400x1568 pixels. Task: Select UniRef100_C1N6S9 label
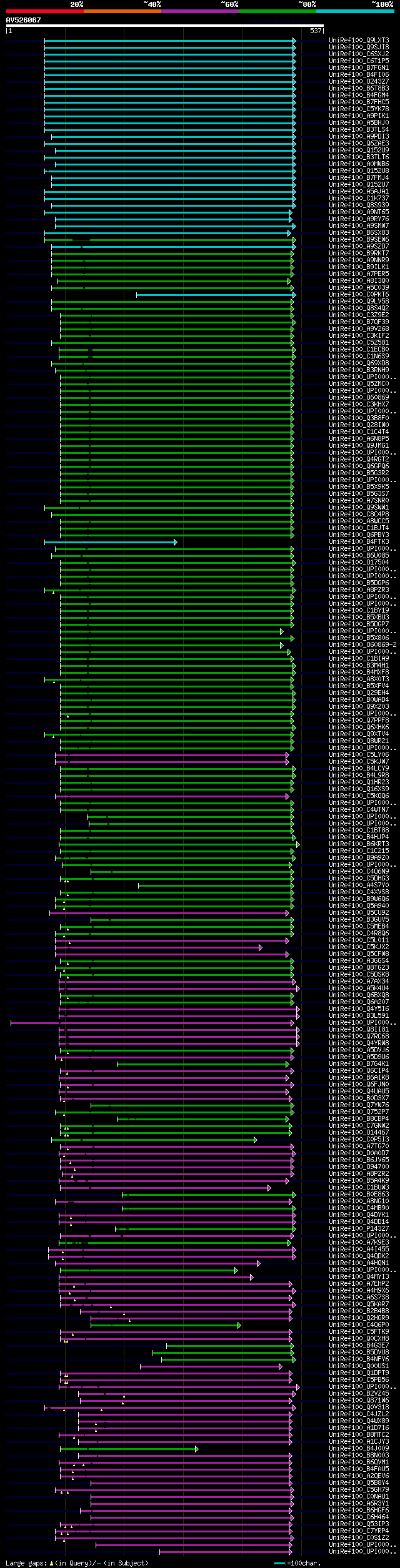pyautogui.click(x=359, y=357)
